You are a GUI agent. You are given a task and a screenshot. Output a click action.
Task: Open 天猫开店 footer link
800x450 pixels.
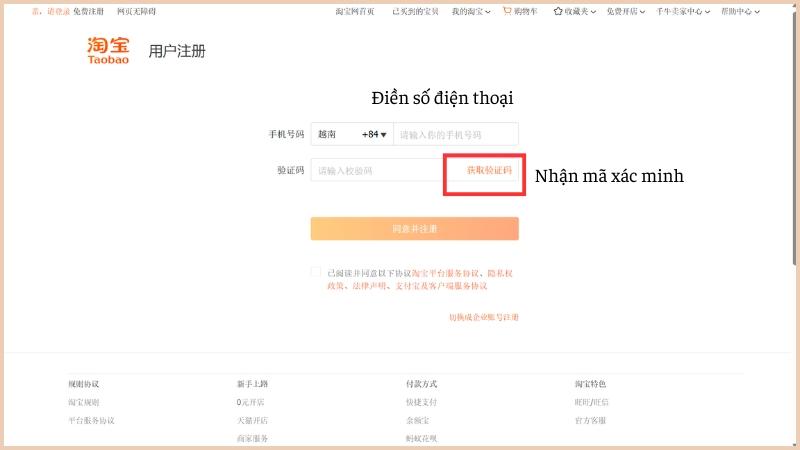click(x=253, y=420)
